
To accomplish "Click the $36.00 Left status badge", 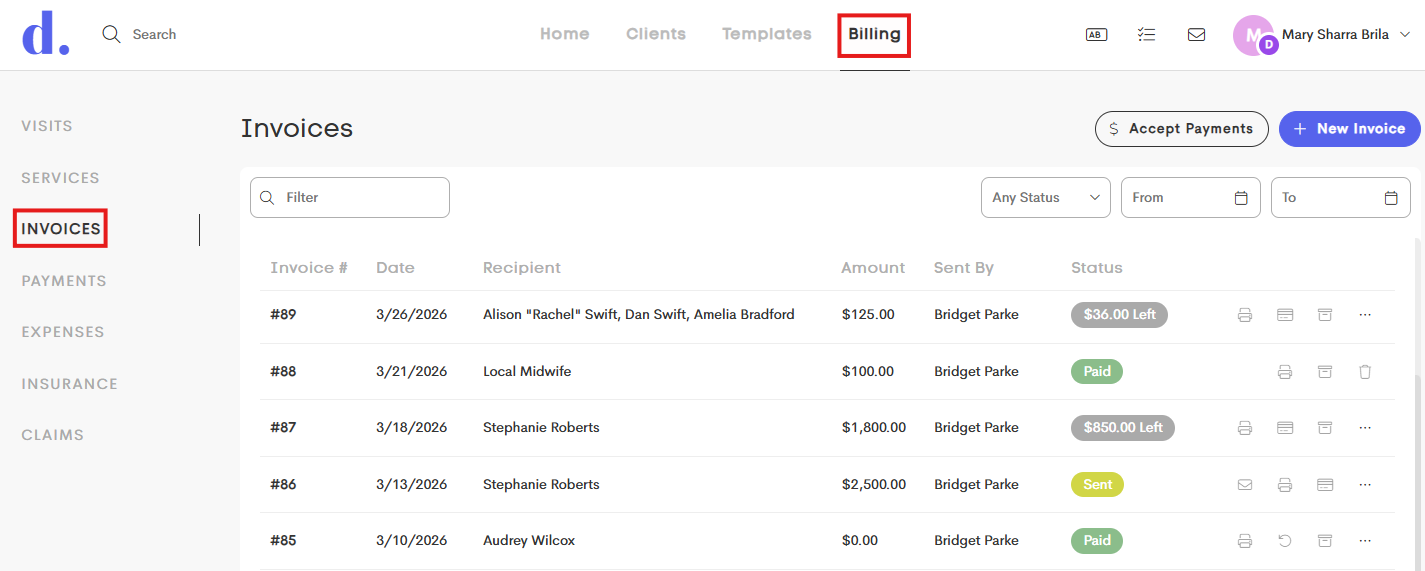I will point(1119,315).
